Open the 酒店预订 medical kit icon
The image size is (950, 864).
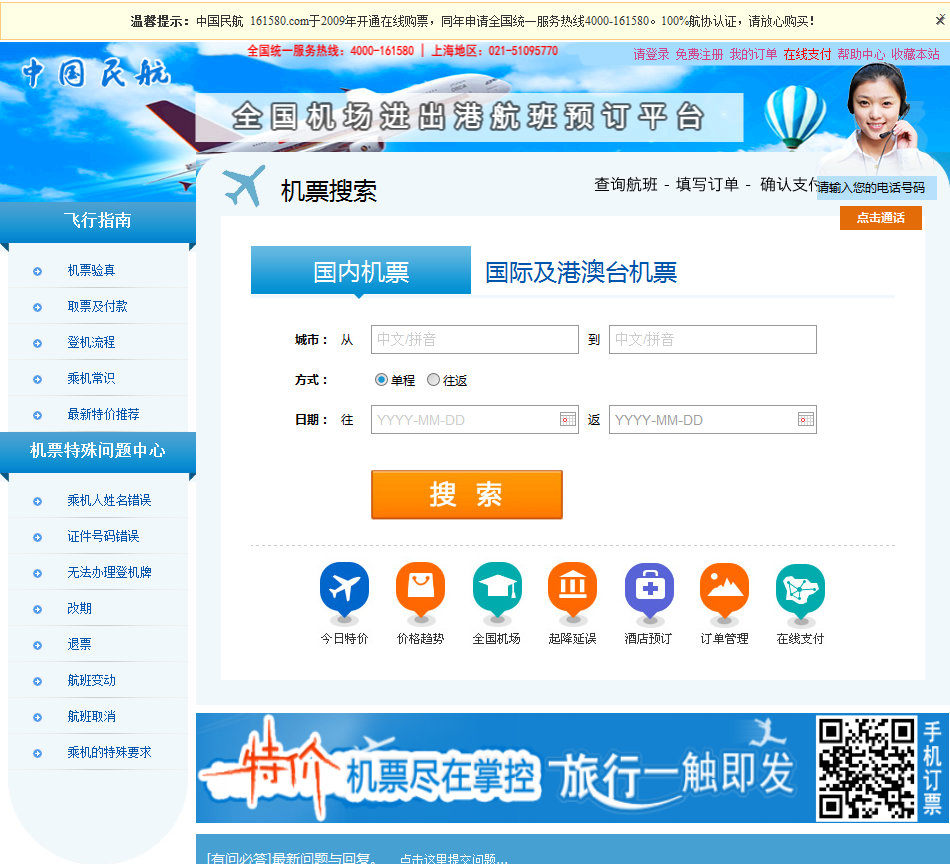pos(649,593)
